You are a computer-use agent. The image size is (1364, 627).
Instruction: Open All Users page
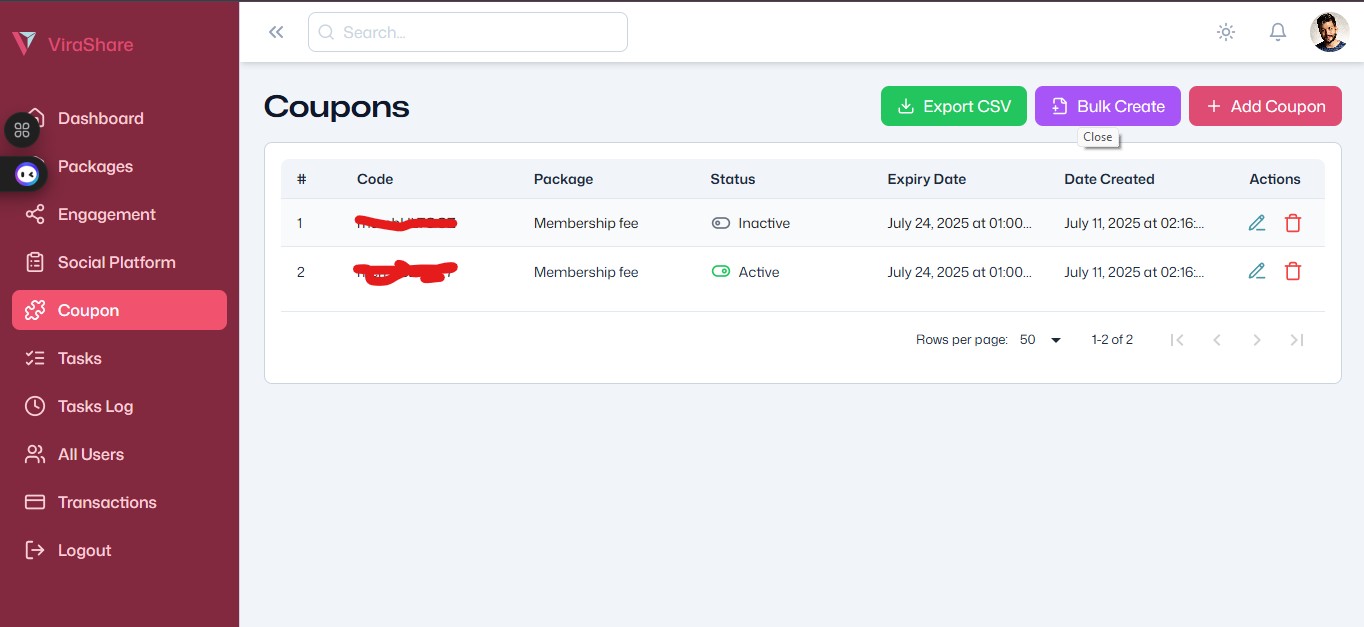point(119,454)
